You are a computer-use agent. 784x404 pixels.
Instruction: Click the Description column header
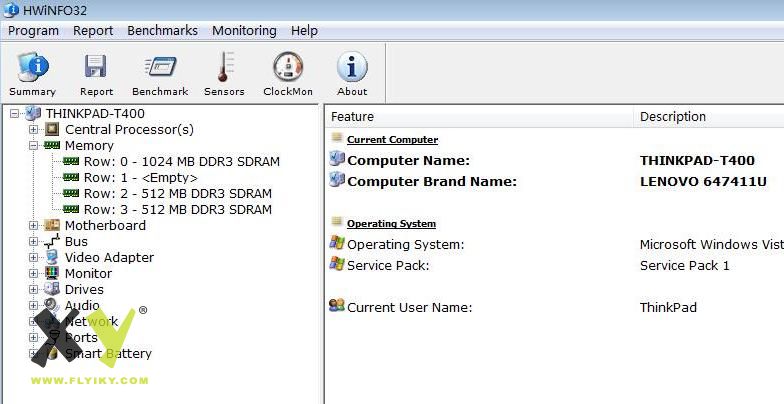click(x=709, y=116)
